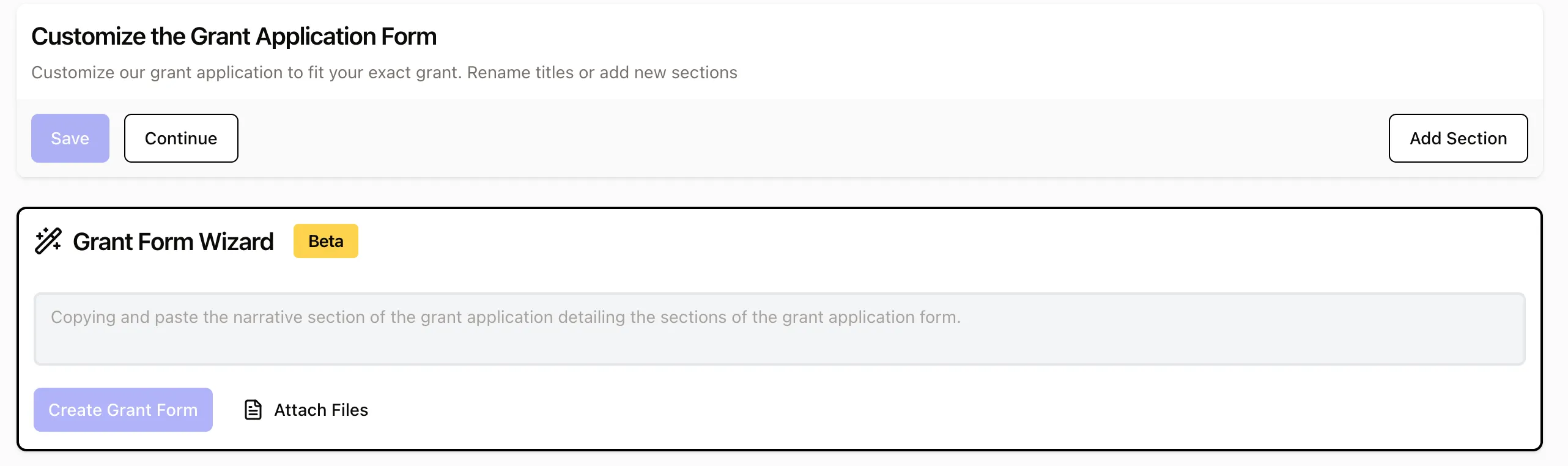Click the placeholder text about pasting the narrative
Viewport: 1568px width, 466px height.
tap(506, 317)
